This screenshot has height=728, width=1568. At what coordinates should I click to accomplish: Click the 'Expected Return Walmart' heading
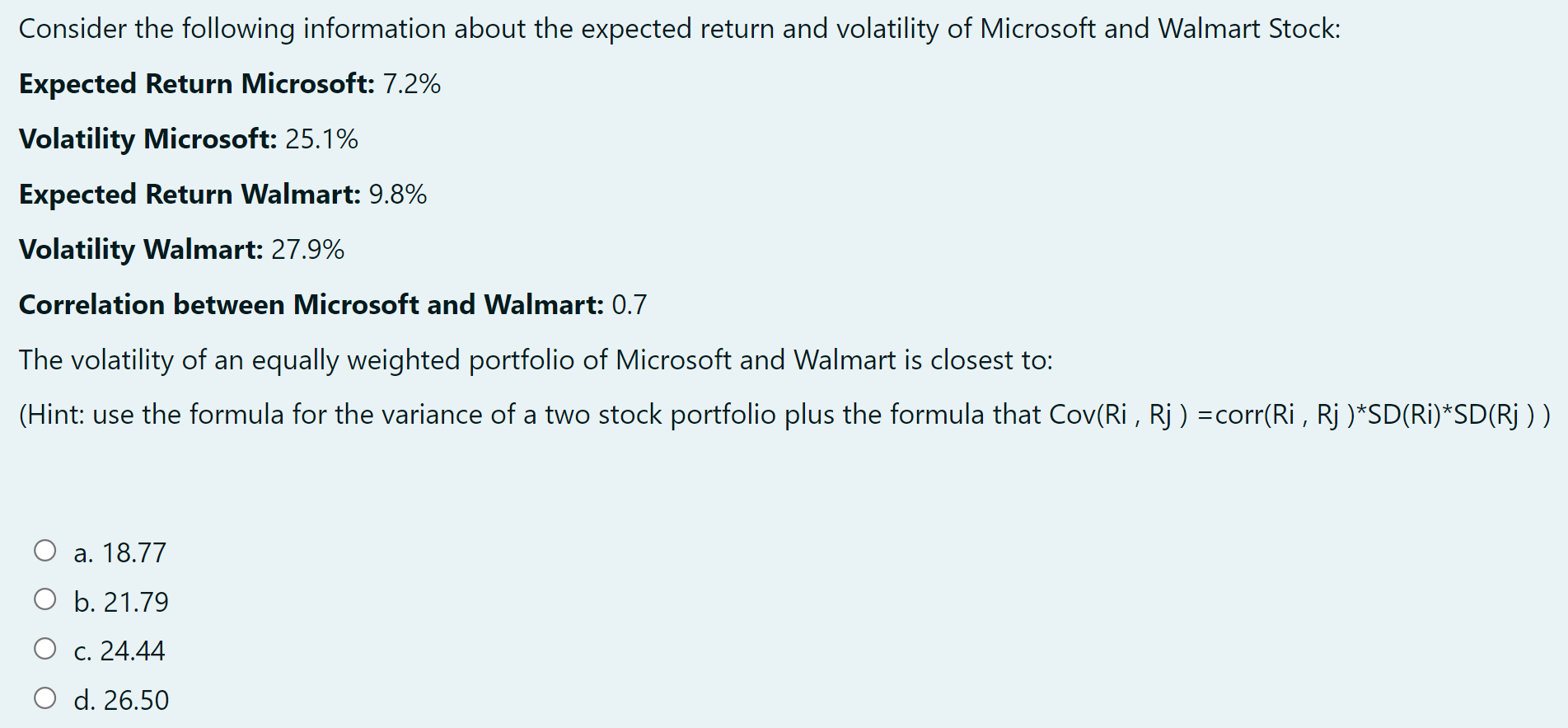(190, 194)
